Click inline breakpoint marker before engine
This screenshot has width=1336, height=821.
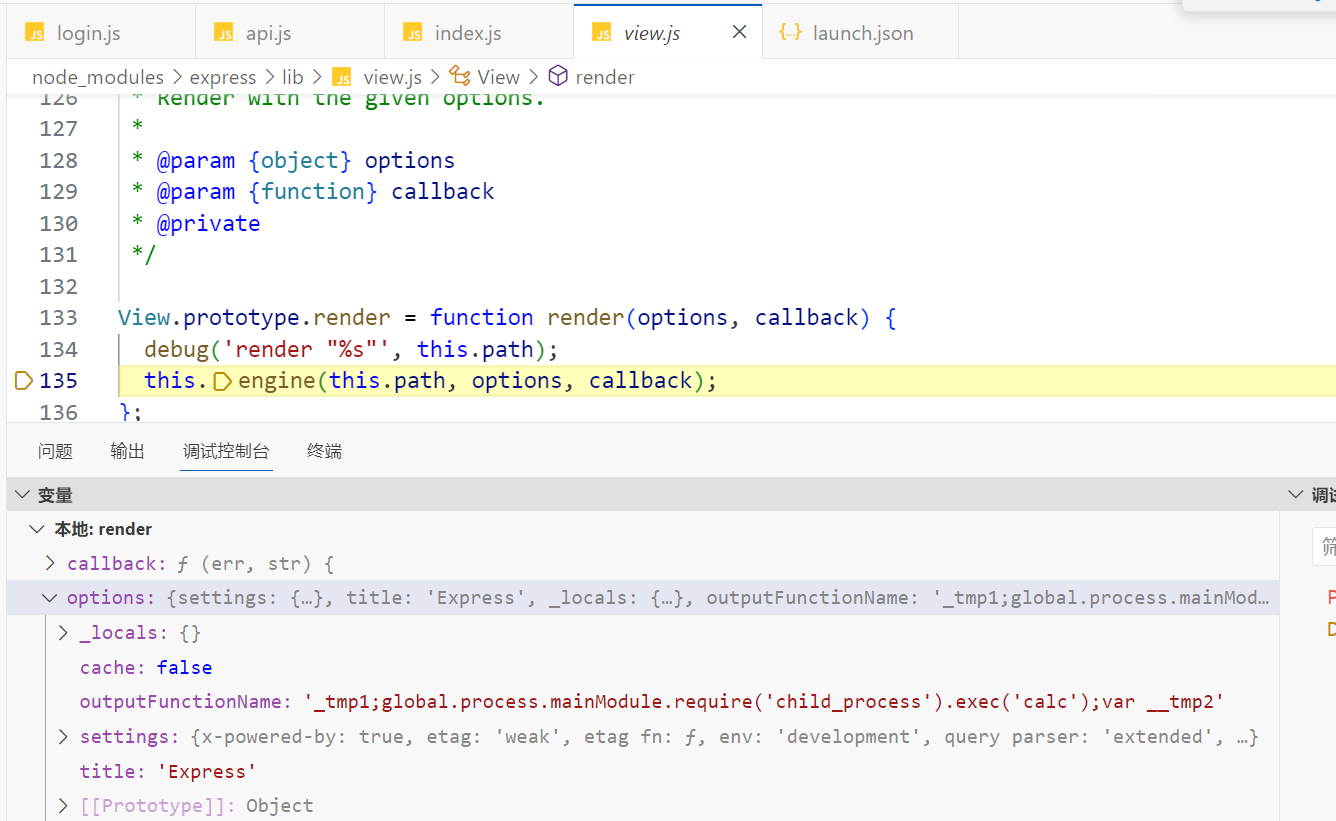[x=223, y=381]
